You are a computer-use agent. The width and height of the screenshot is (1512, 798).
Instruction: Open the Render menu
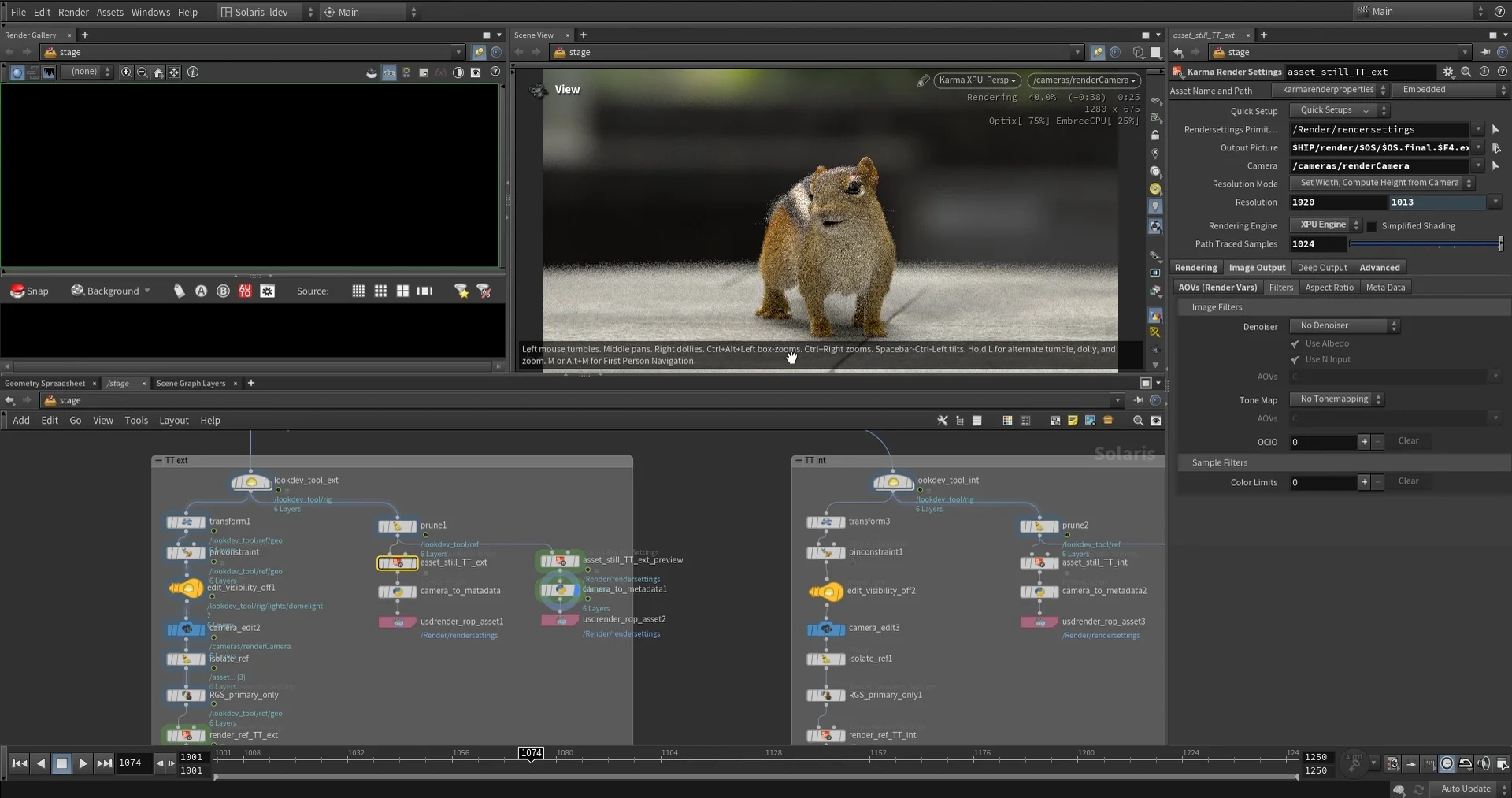[73, 12]
